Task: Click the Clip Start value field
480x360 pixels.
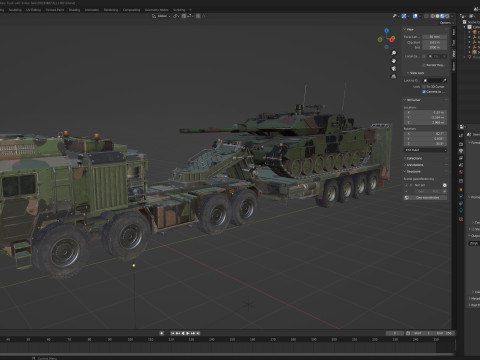Action: click(435, 43)
